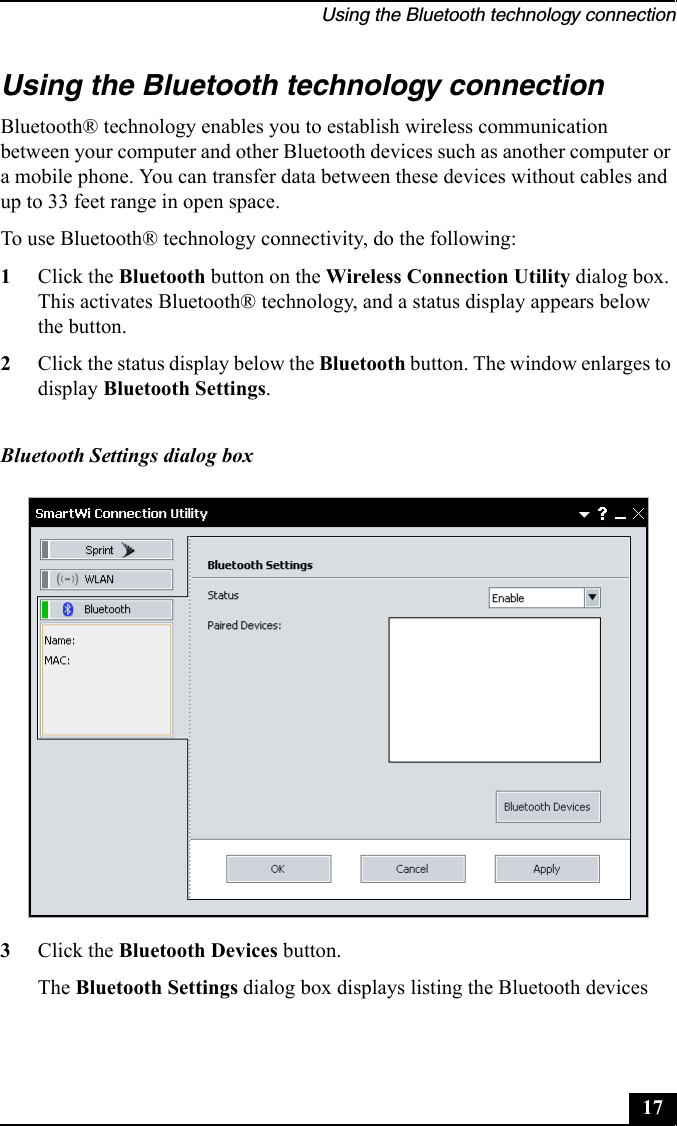Click the question mark help icon
The image size is (677, 1126).
click(602, 513)
